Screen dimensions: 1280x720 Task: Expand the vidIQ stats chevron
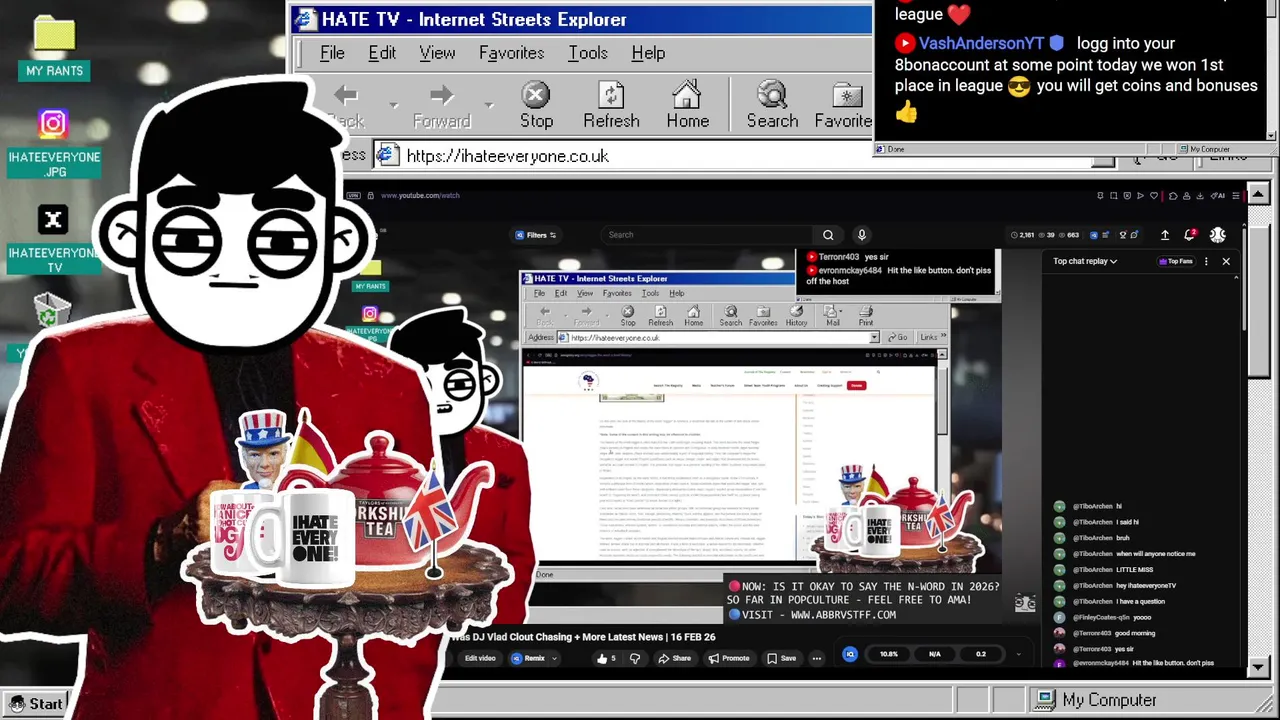tap(1018, 654)
